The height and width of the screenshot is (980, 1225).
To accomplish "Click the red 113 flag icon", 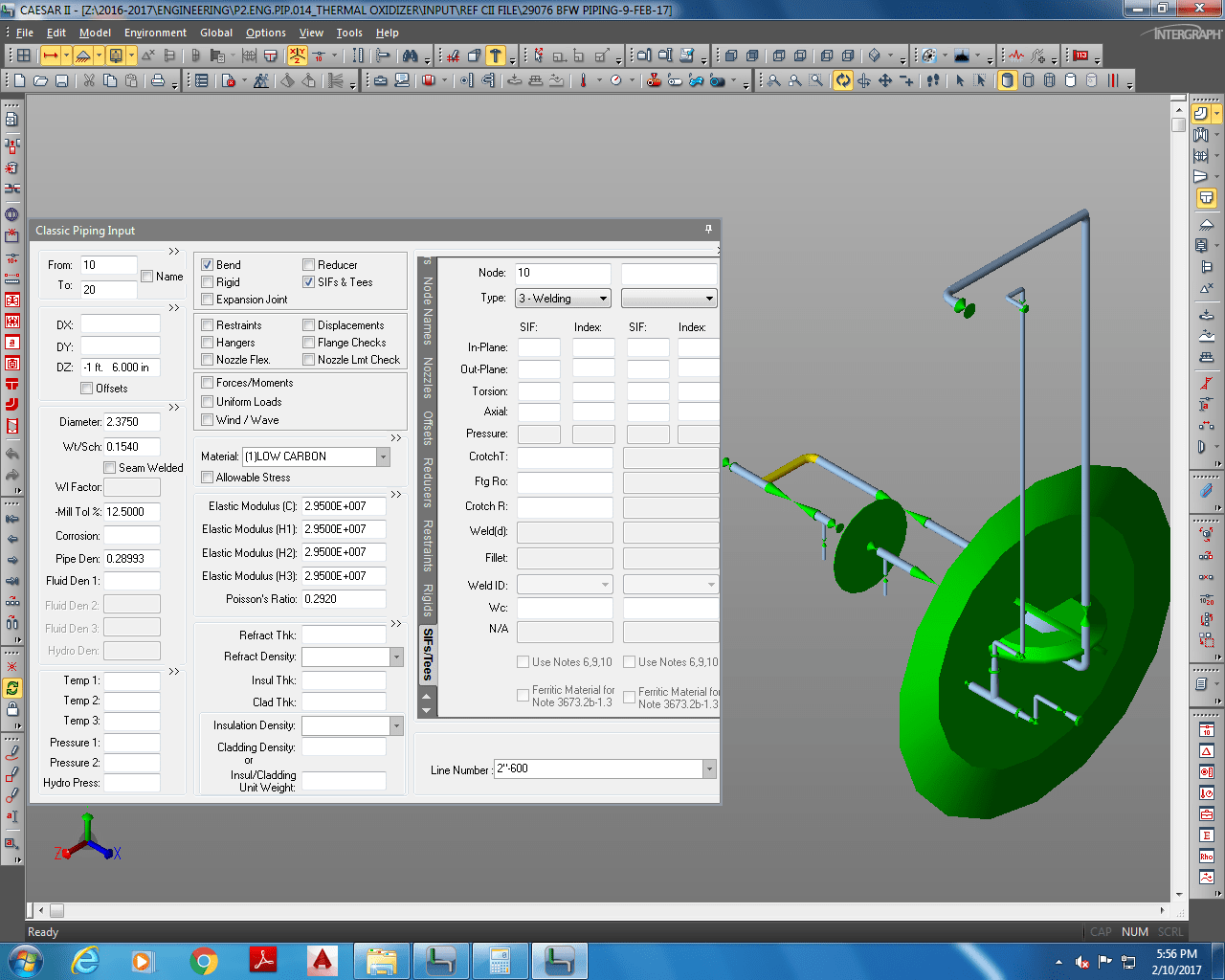I will click(1080, 56).
